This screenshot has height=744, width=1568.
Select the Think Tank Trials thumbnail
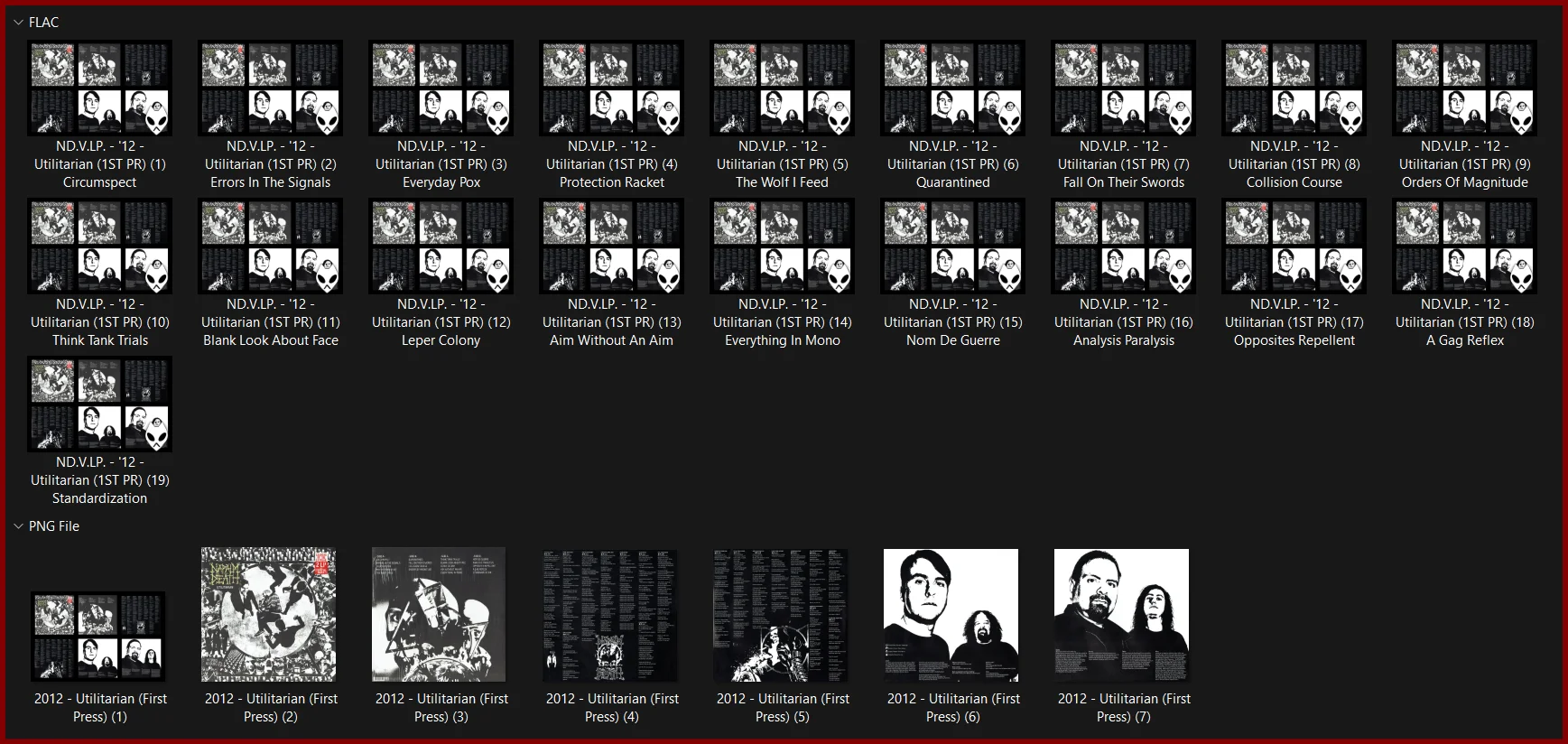[99, 246]
